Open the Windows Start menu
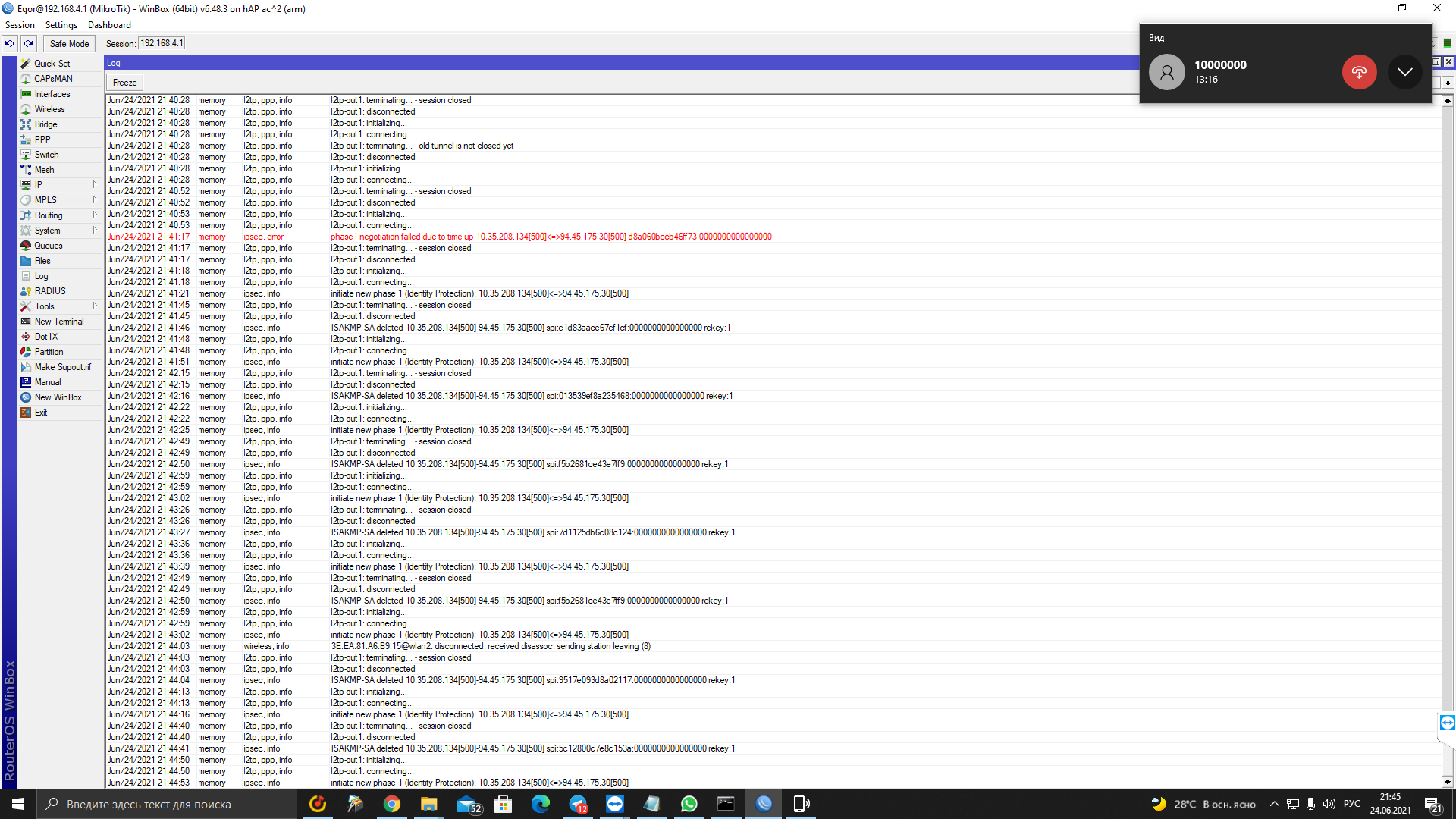The image size is (1456, 819). 18,804
